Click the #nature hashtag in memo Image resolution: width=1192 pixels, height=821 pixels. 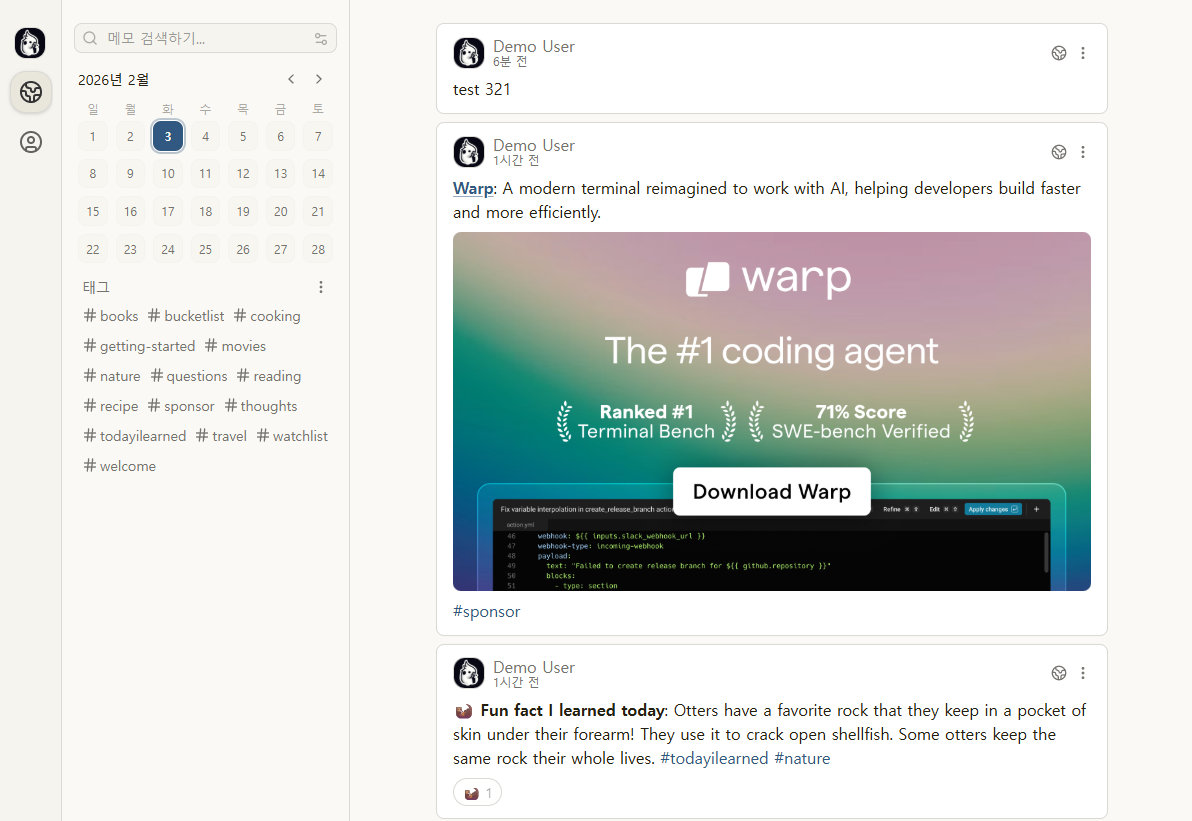tap(802, 759)
